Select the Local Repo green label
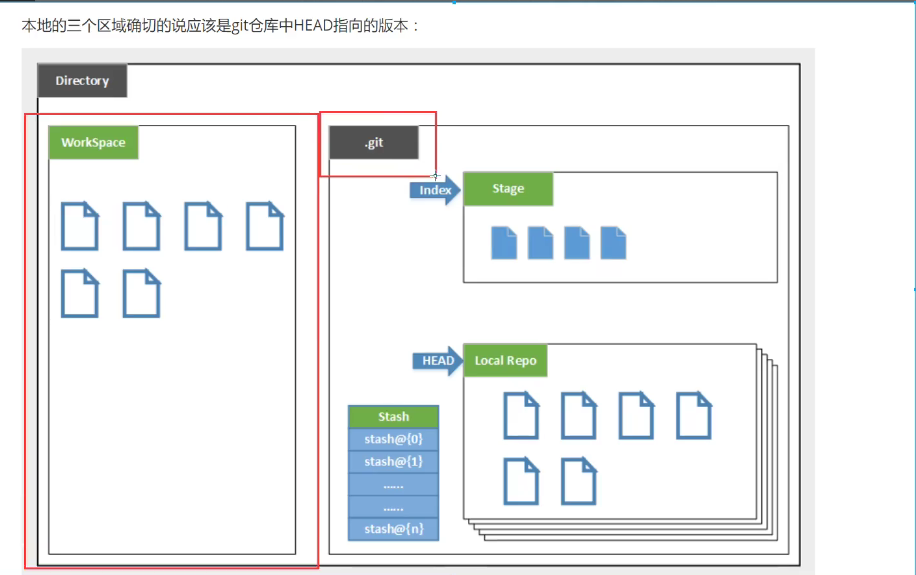This screenshot has height=575, width=916. coord(505,361)
